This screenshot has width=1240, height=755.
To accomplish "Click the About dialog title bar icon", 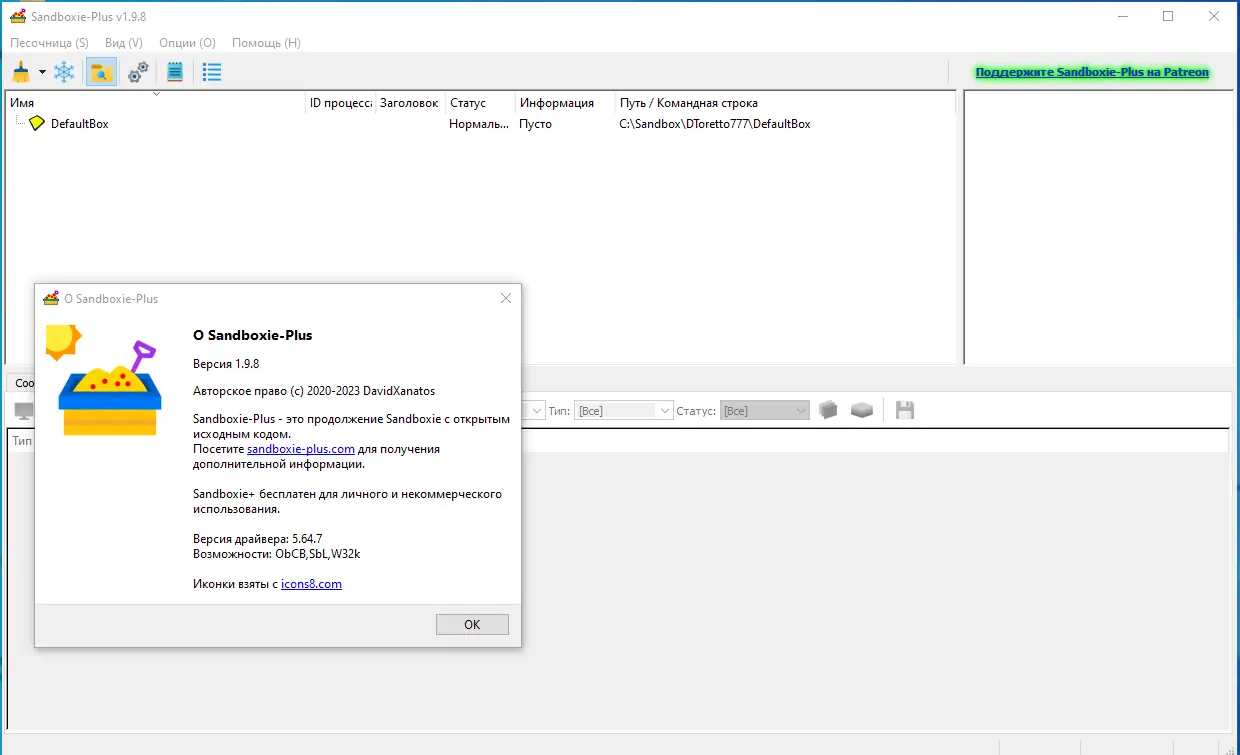I will point(51,298).
